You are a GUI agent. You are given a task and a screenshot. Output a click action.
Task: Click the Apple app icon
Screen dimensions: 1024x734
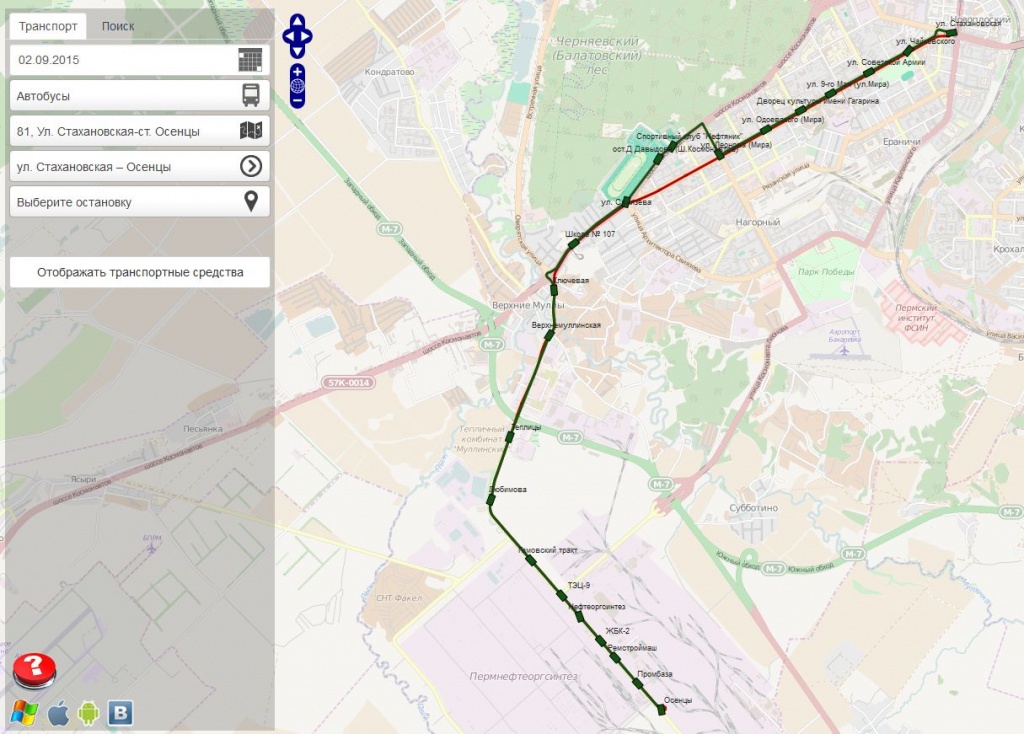click(x=58, y=713)
